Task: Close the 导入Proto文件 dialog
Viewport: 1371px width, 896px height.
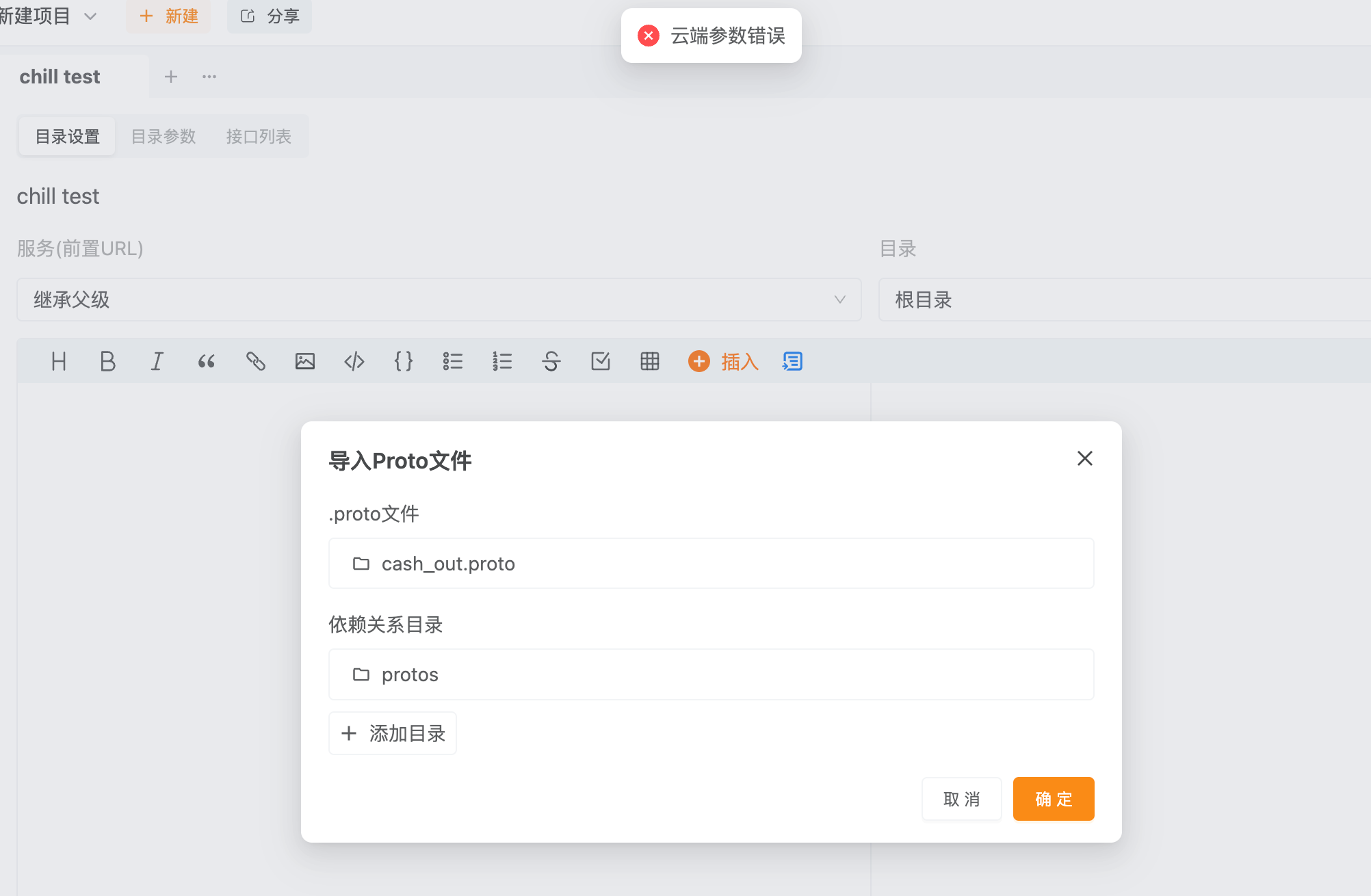Action: pos(1085,458)
